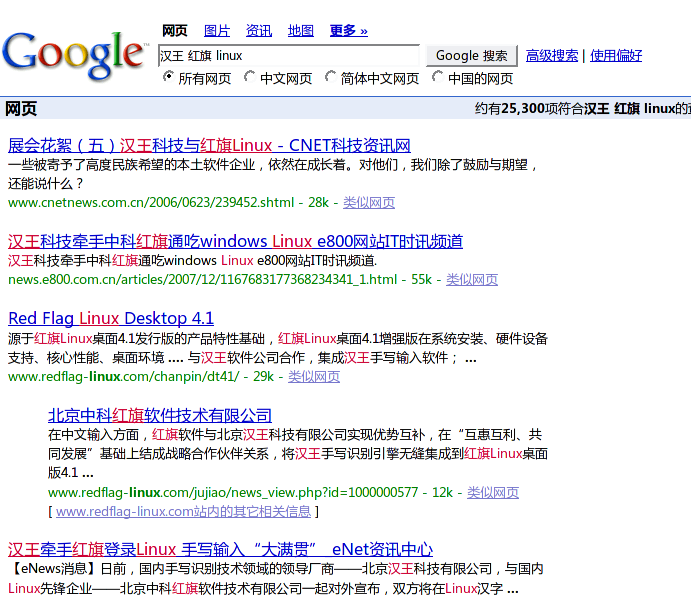
Task: Open the 汉王牵手红旗登录Linux eNet资讯中心 result
Action: [x=220, y=550]
